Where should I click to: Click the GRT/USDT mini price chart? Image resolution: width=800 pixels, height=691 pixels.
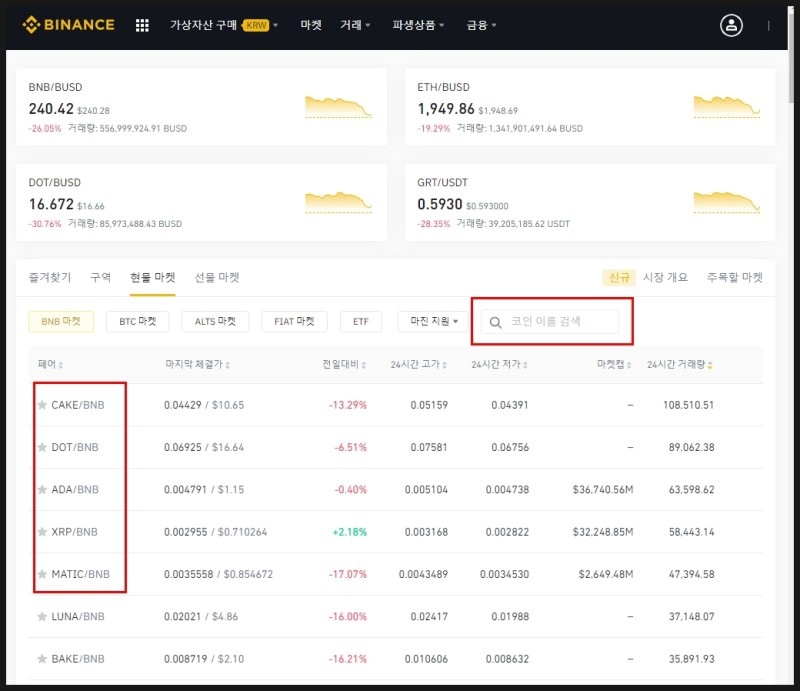(727, 203)
